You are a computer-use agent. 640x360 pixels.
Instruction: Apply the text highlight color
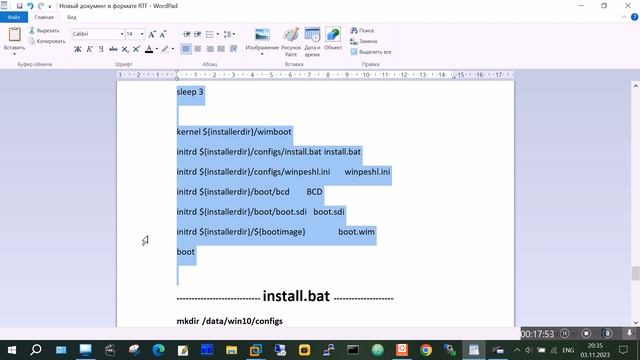(164, 49)
